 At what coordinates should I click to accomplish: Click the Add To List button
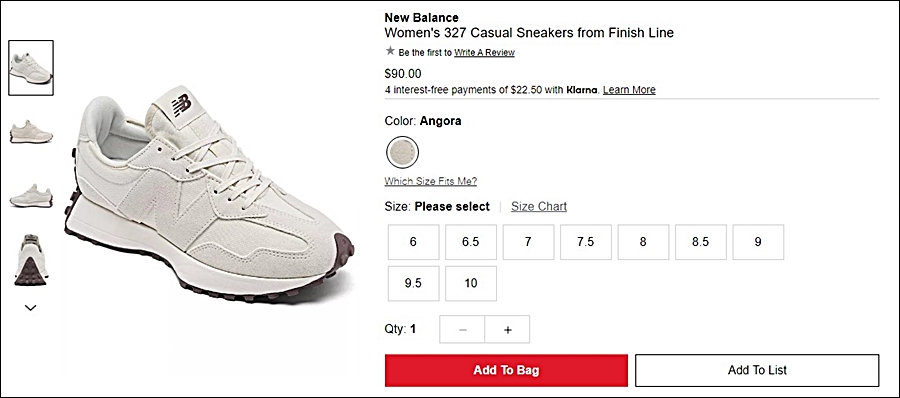[757, 370]
